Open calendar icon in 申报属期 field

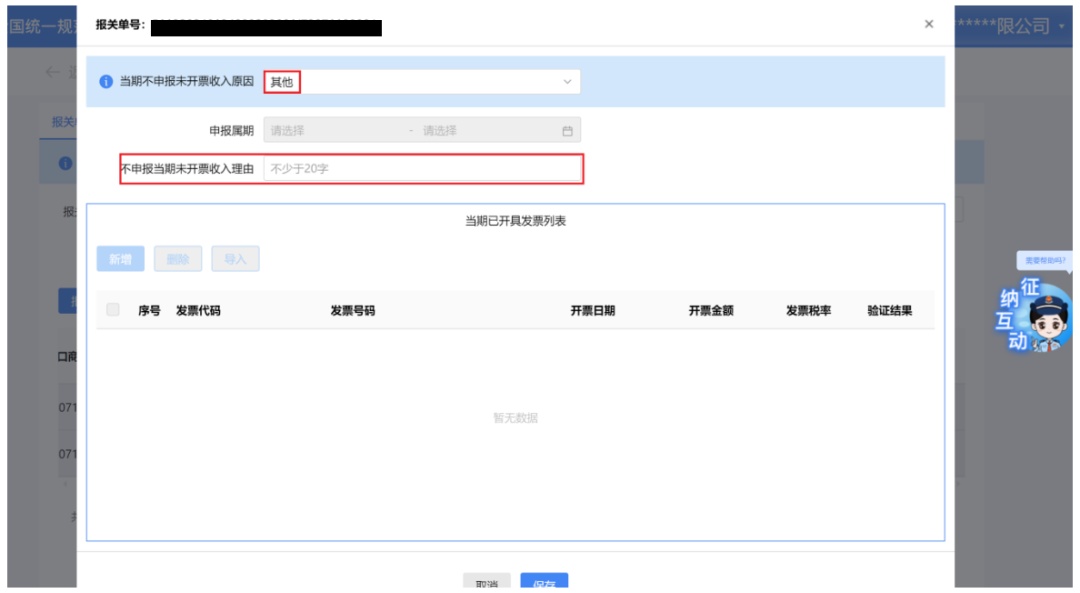(567, 131)
